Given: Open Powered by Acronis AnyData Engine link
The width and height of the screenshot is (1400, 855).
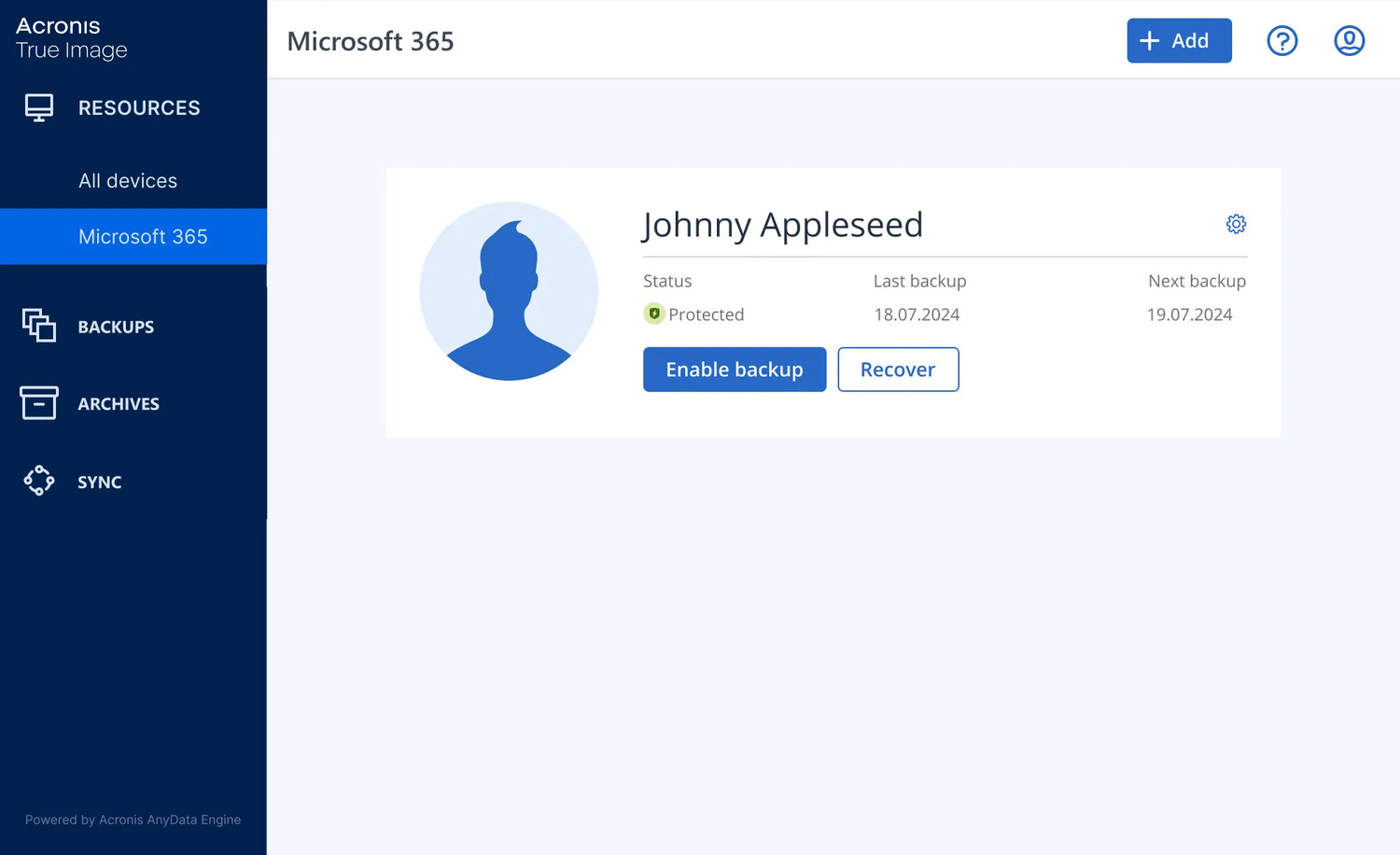Looking at the screenshot, I should coord(133,820).
